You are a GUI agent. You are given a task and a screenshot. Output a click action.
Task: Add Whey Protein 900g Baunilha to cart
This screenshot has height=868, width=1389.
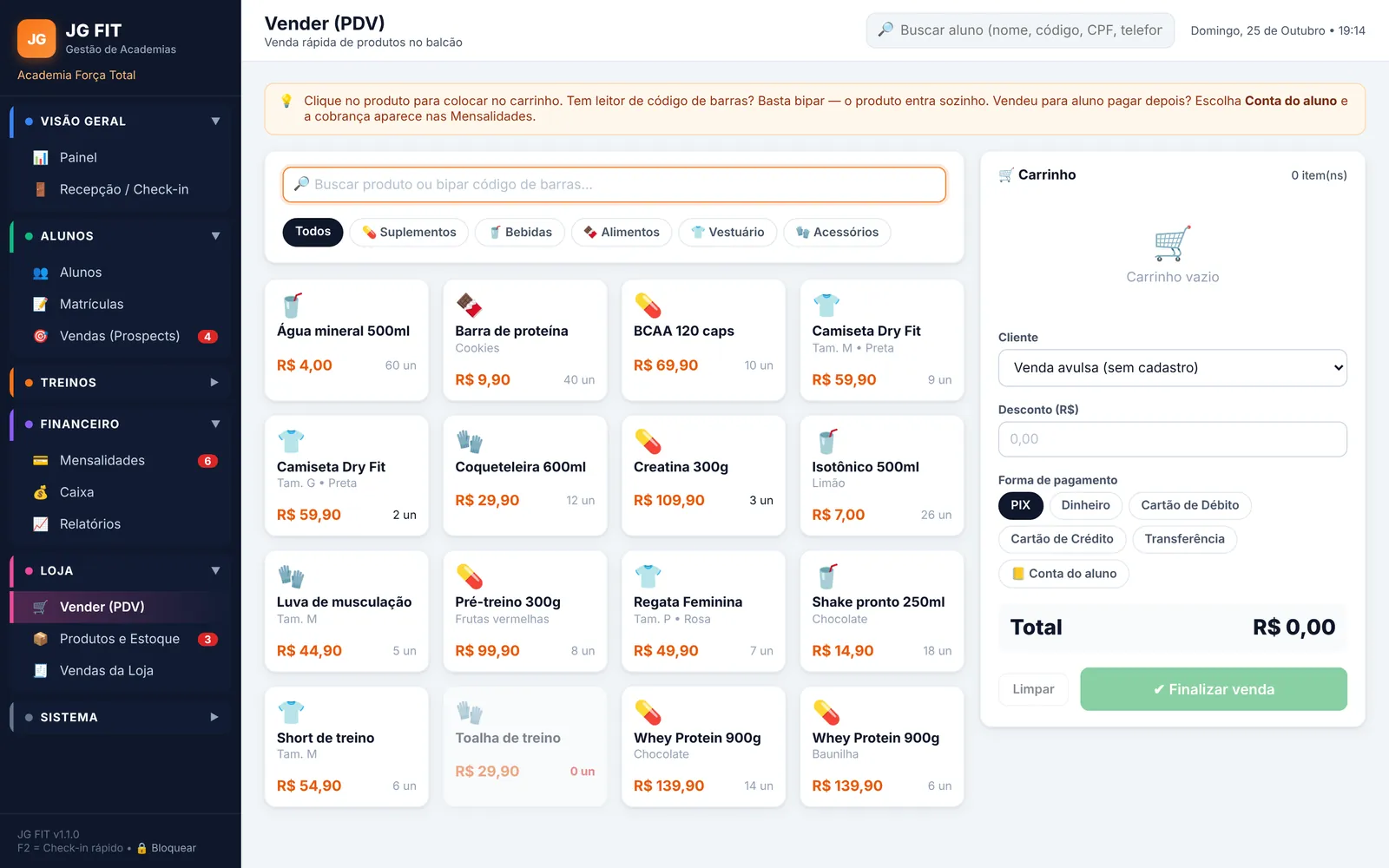click(x=882, y=747)
